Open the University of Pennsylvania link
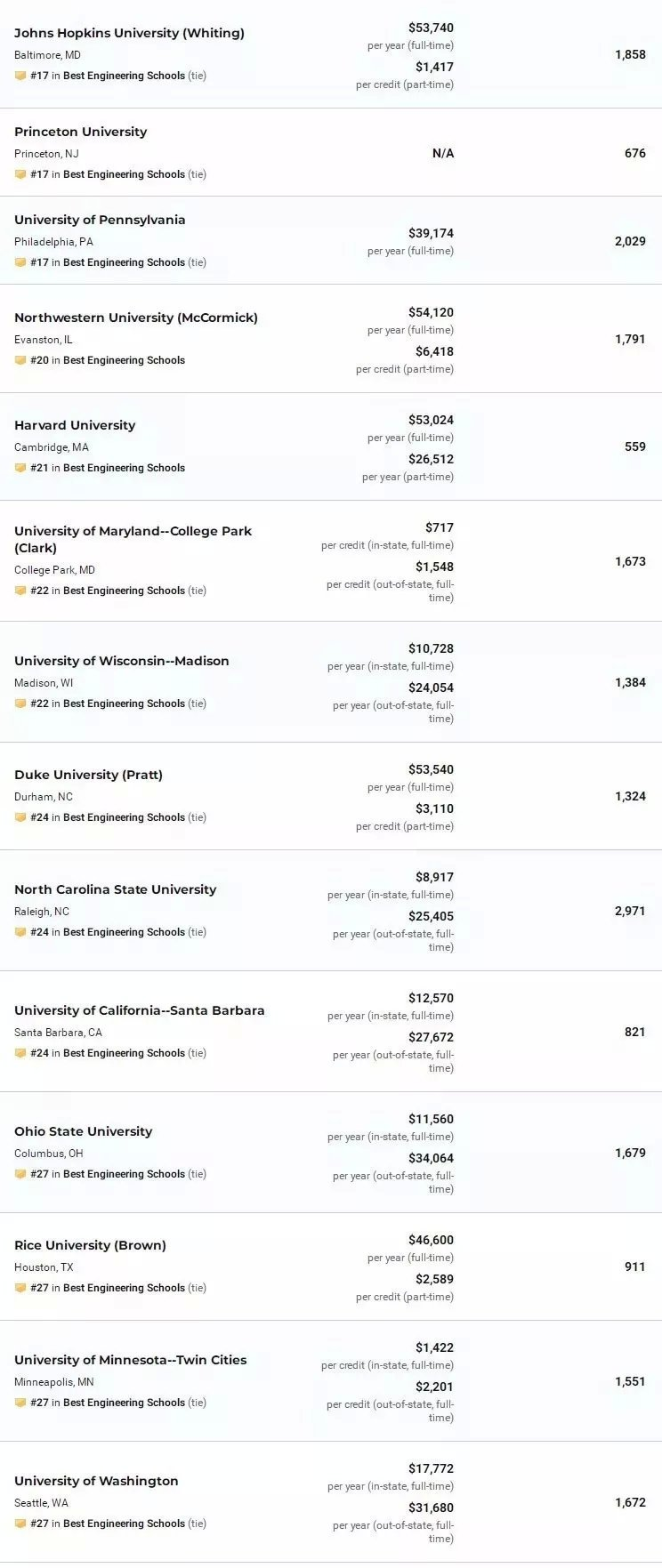The height and width of the screenshot is (1568, 662). (x=100, y=220)
